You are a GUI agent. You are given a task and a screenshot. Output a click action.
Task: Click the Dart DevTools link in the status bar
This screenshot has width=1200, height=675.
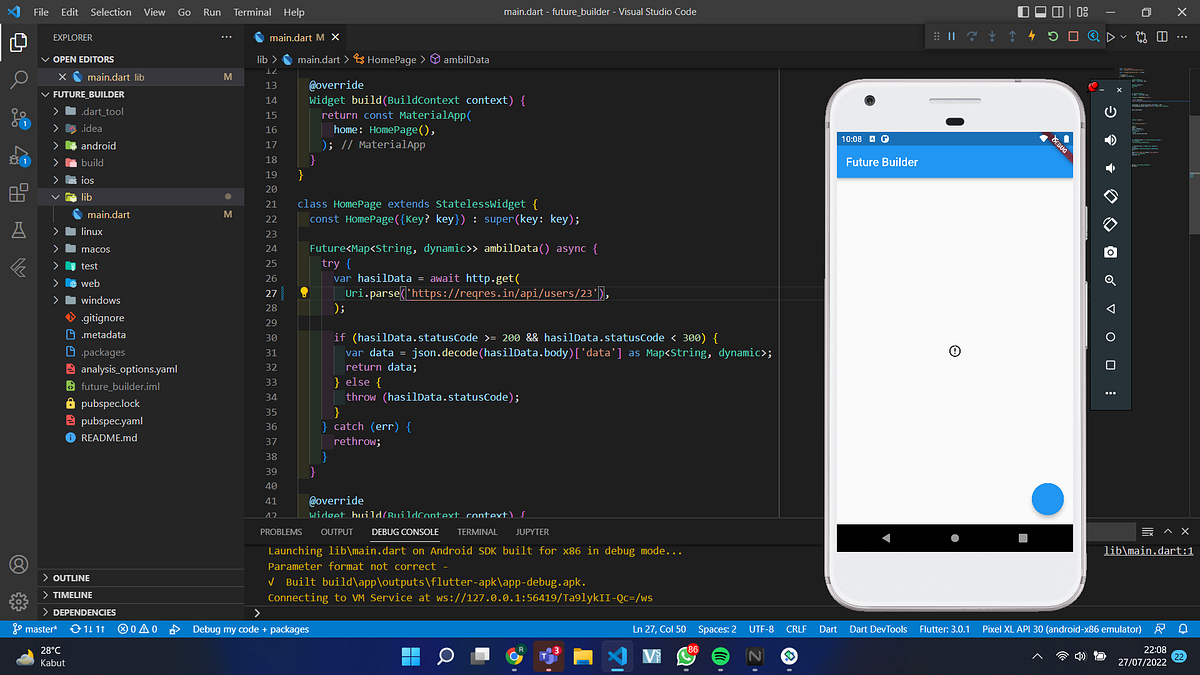(x=878, y=629)
